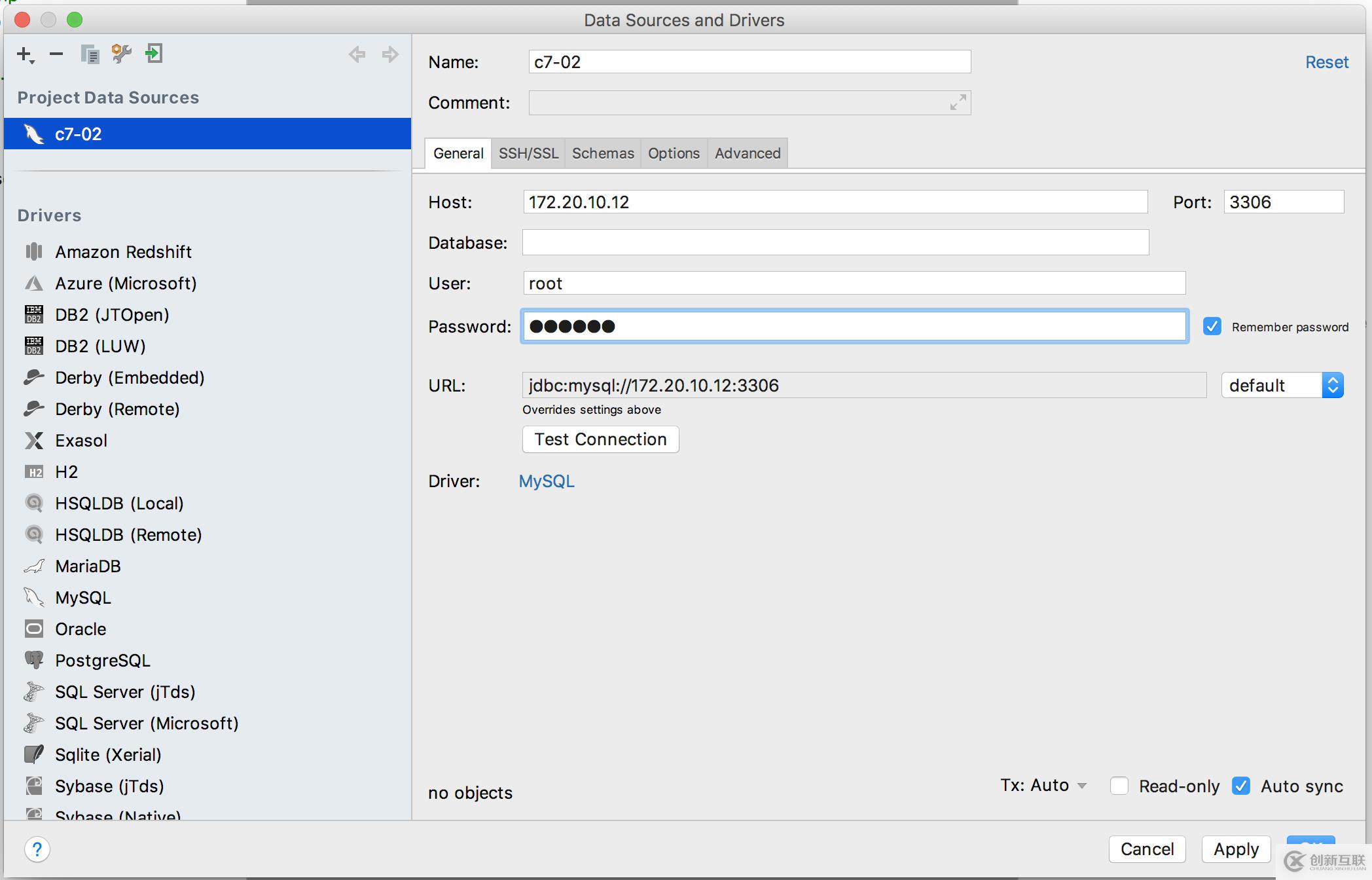The image size is (1372, 880).
Task: Add a new data source with plus icon
Action: point(25,54)
